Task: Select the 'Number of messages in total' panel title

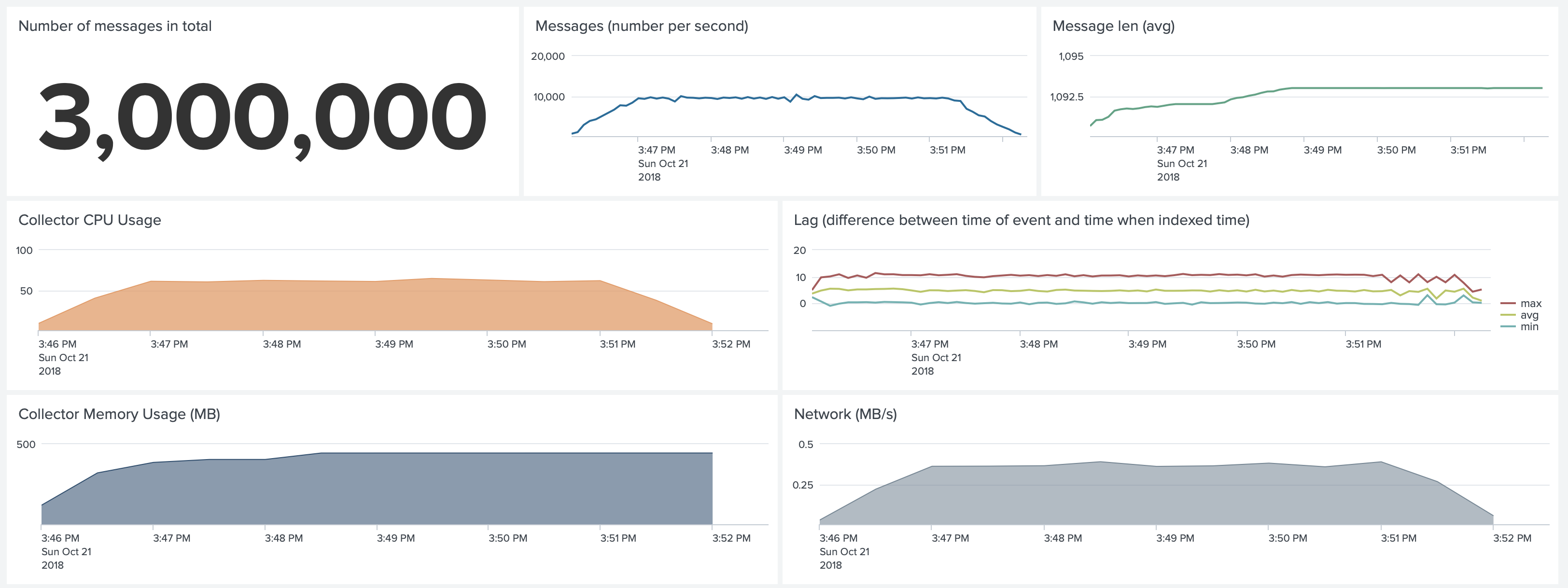Action: click(x=115, y=26)
